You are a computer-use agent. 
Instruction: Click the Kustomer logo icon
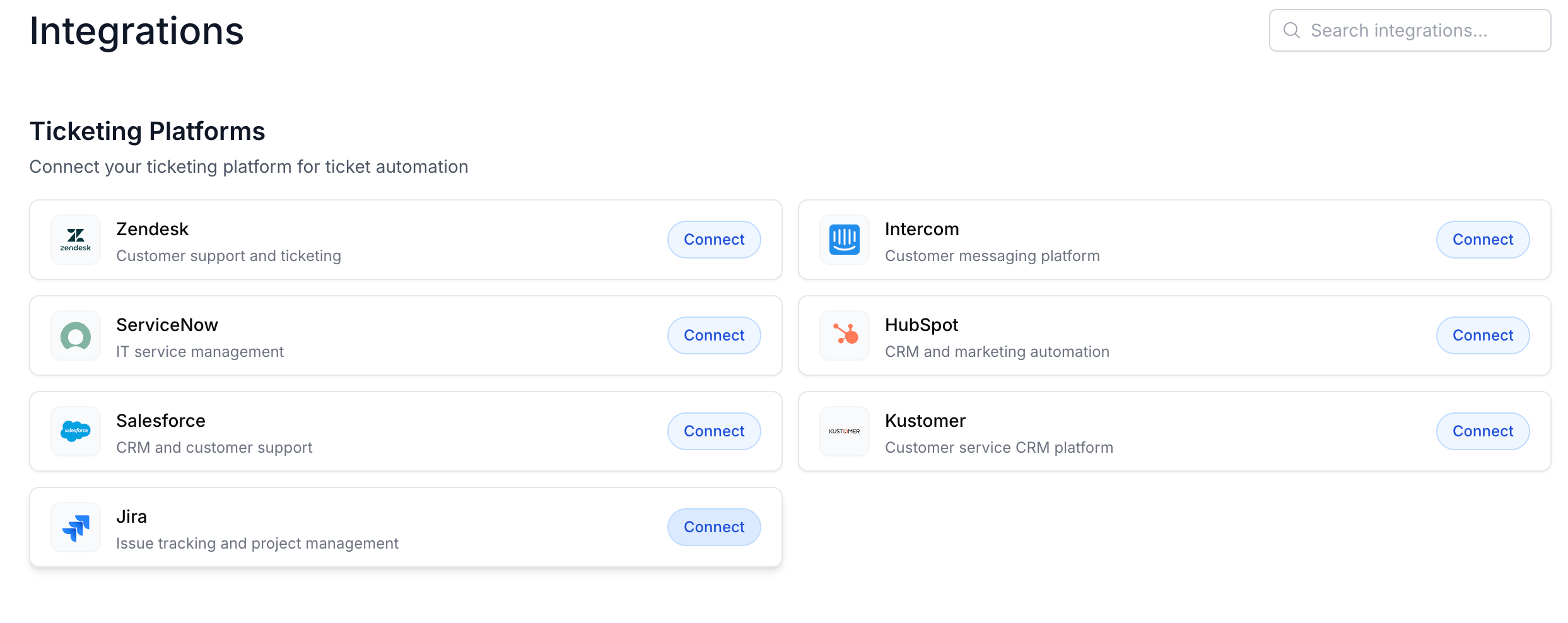point(845,431)
